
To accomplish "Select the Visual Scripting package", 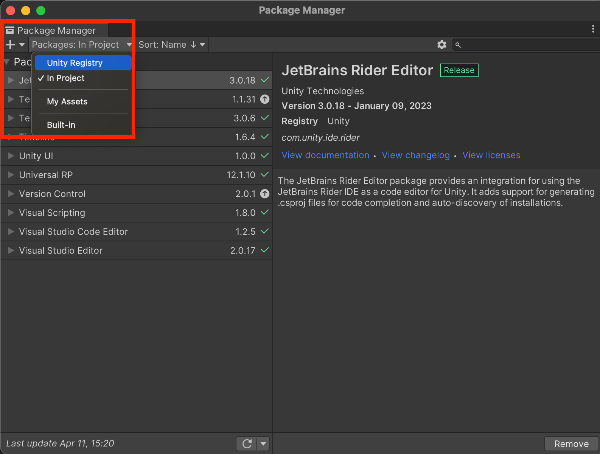I will click(x=137, y=213).
